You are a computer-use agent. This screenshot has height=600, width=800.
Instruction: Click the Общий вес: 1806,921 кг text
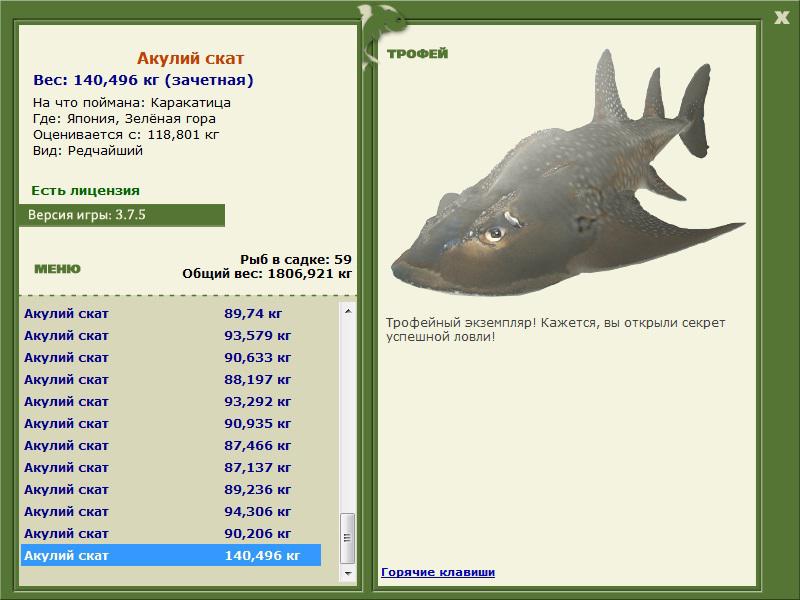pyautogui.click(x=267, y=273)
